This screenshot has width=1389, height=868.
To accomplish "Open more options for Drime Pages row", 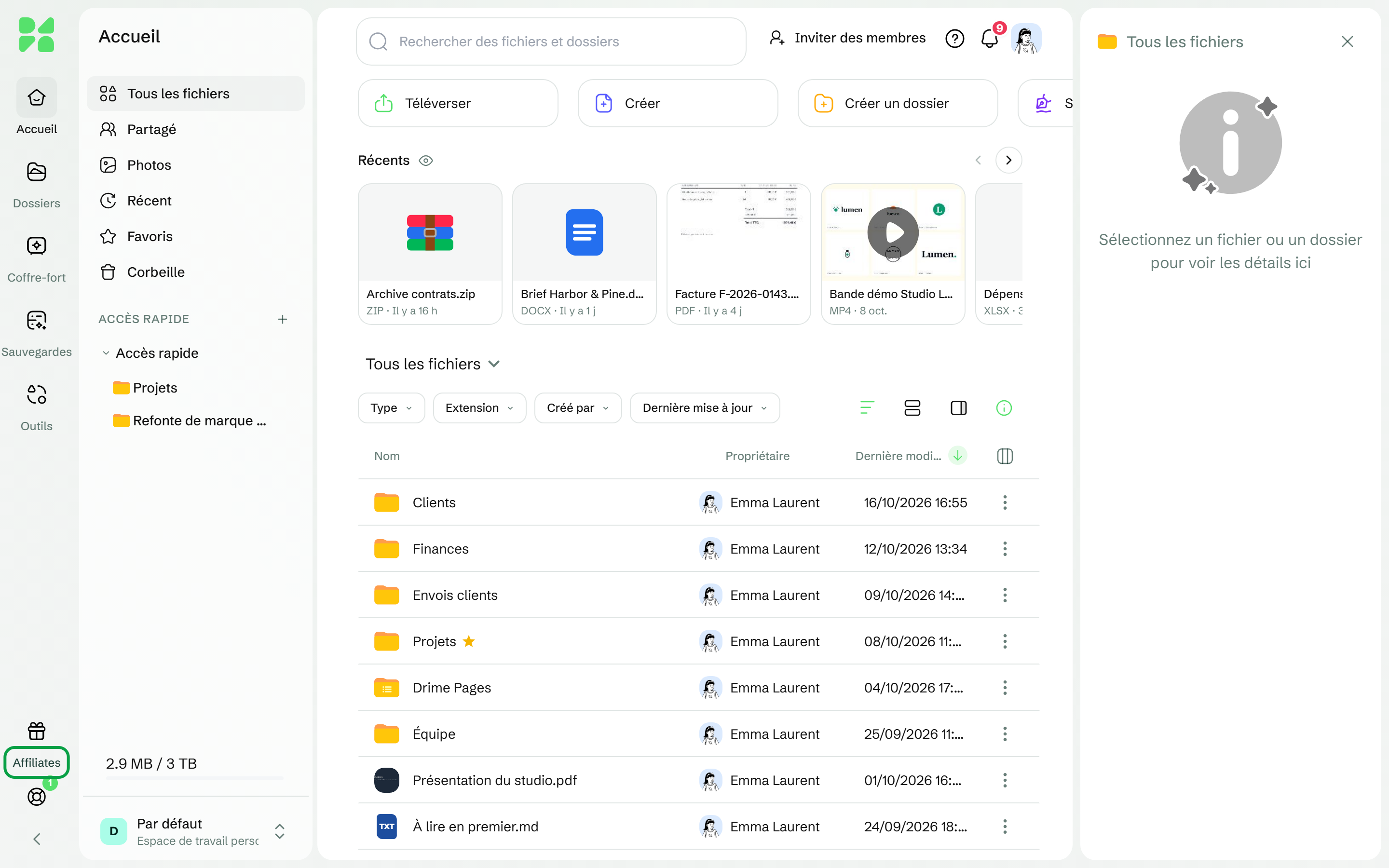I will (x=1005, y=688).
